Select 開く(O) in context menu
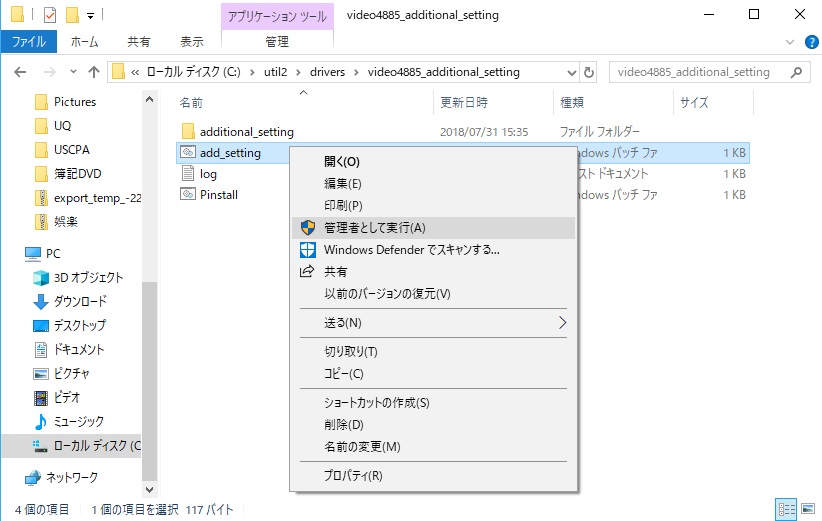This screenshot has height=521, width=822. point(433,161)
